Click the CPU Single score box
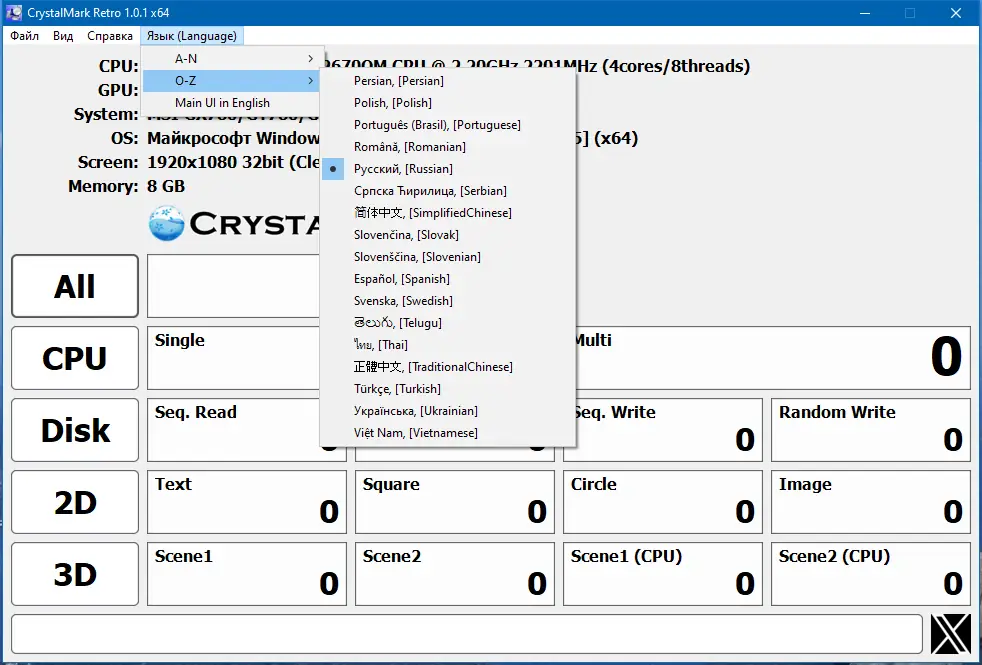 [x=234, y=358]
